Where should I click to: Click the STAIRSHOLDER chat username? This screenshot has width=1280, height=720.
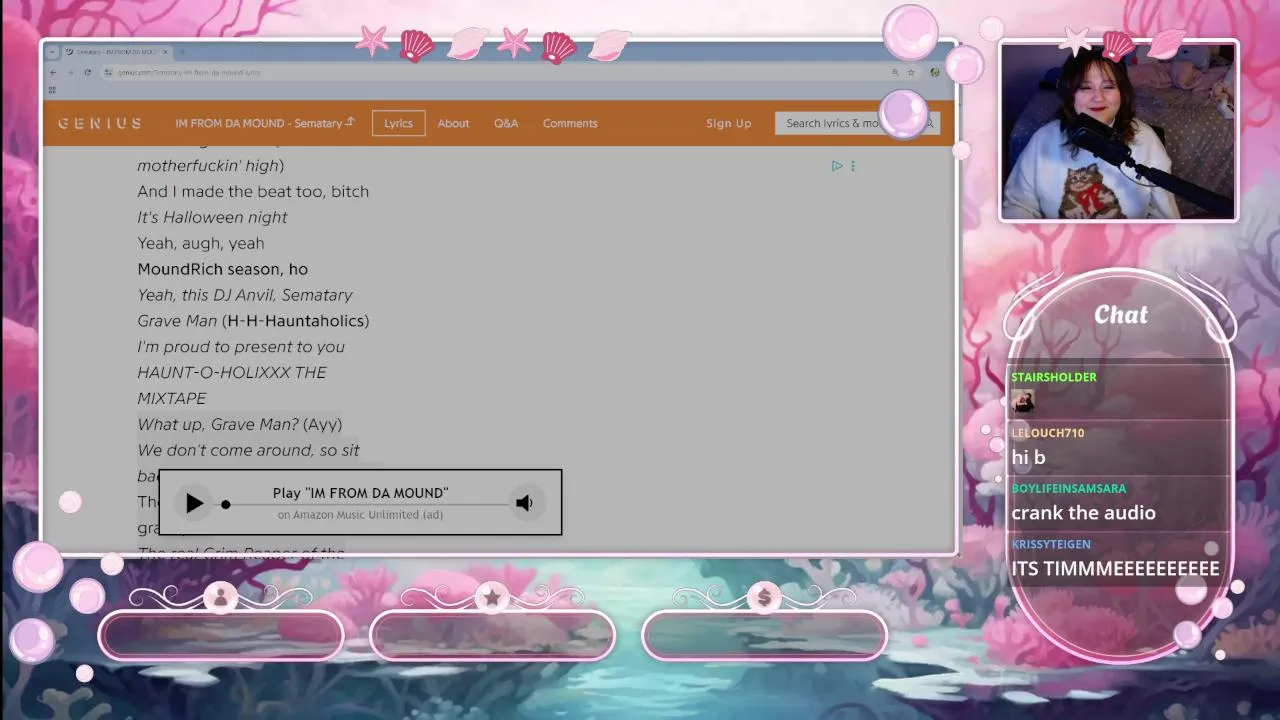[x=1054, y=377]
